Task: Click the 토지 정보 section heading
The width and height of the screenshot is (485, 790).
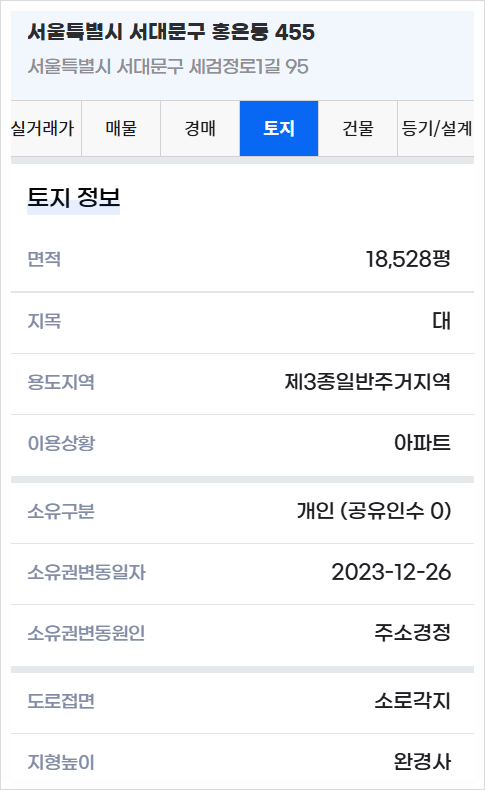Action: [x=74, y=197]
